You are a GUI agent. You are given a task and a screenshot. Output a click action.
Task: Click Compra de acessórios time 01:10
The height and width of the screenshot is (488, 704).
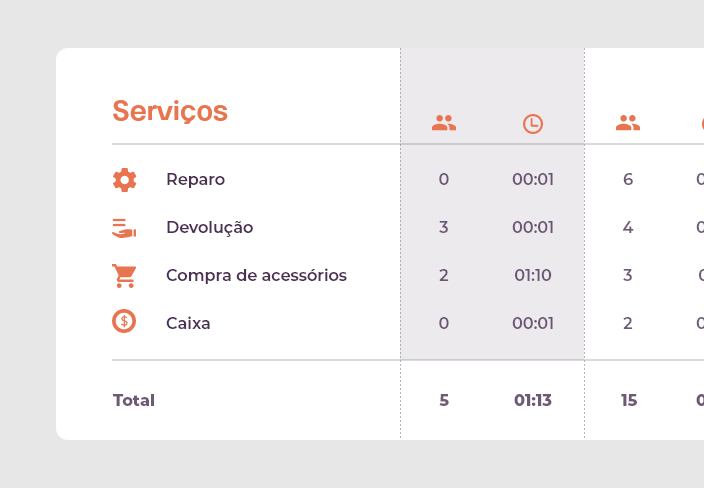(x=533, y=275)
